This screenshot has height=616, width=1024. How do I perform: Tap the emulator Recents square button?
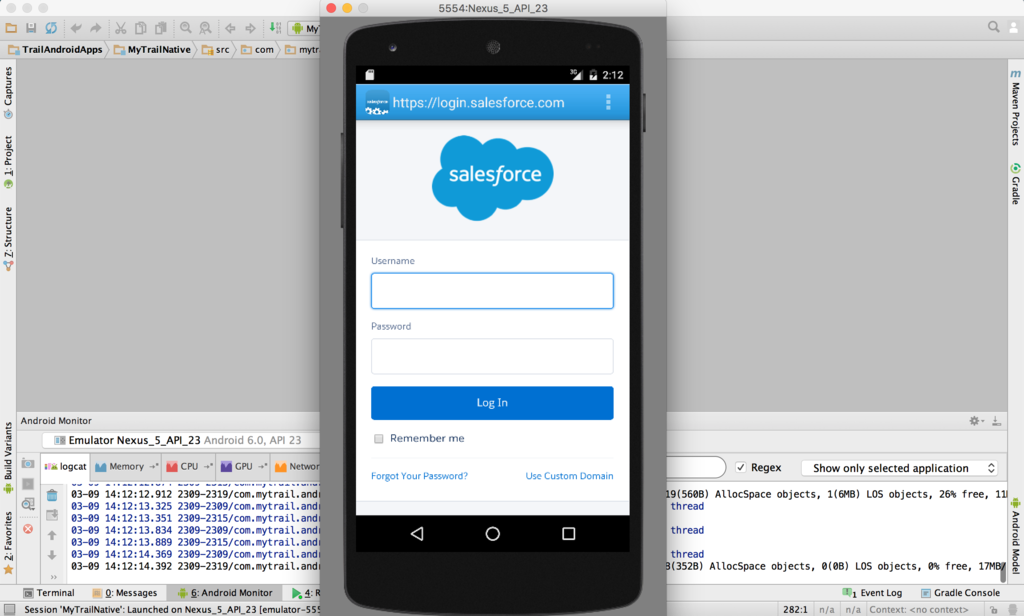click(569, 534)
